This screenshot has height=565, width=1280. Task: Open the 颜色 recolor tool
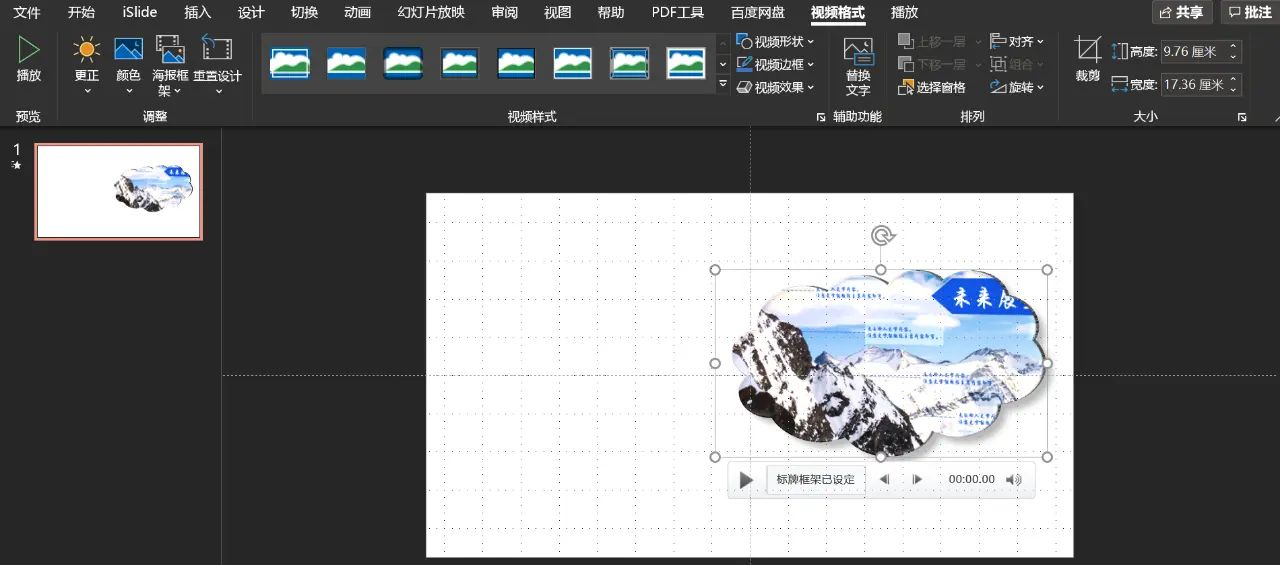128,50
